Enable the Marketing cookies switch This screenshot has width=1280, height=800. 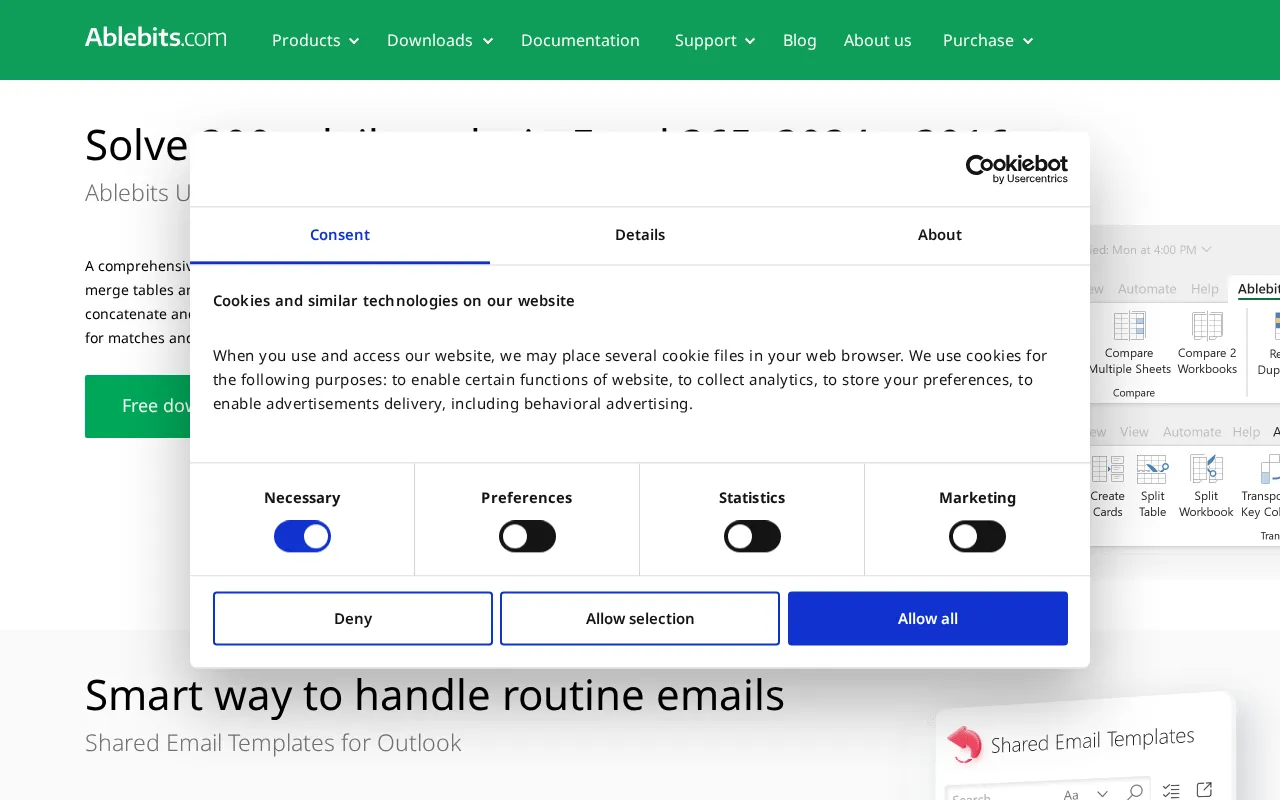(x=977, y=537)
